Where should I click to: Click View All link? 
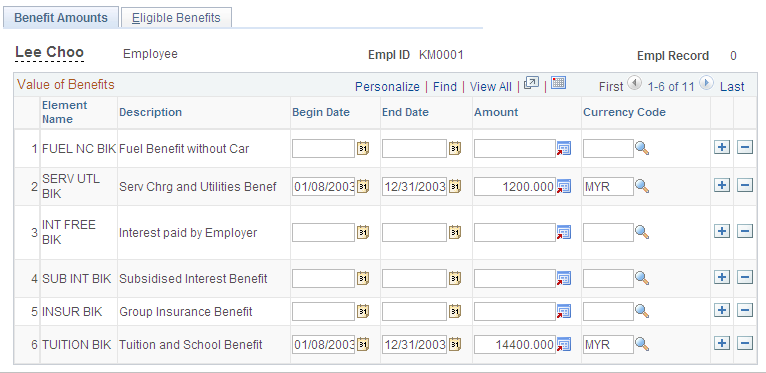point(490,87)
